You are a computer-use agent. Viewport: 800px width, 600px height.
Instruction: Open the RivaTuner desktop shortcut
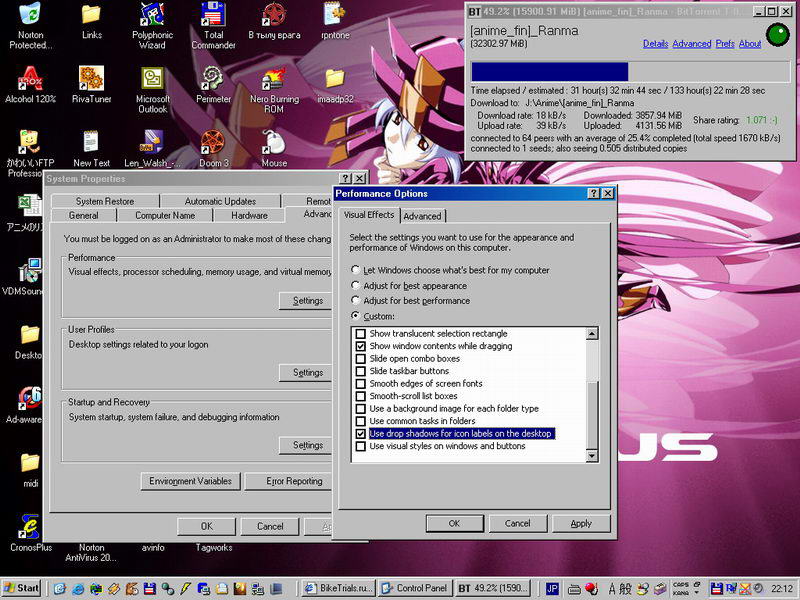91,78
